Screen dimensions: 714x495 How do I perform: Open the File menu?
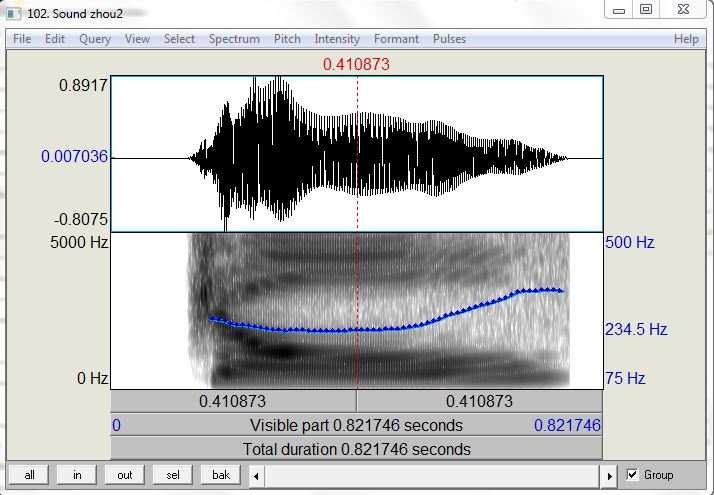[x=22, y=39]
